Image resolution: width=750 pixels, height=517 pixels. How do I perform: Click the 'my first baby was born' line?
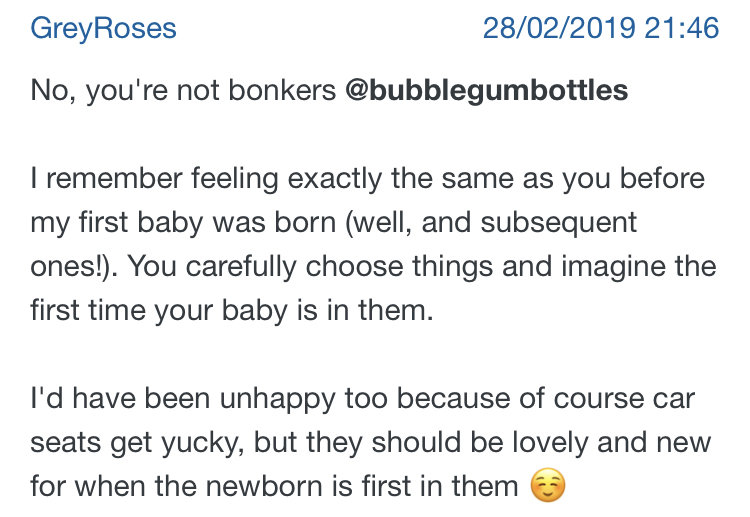[x=333, y=223]
